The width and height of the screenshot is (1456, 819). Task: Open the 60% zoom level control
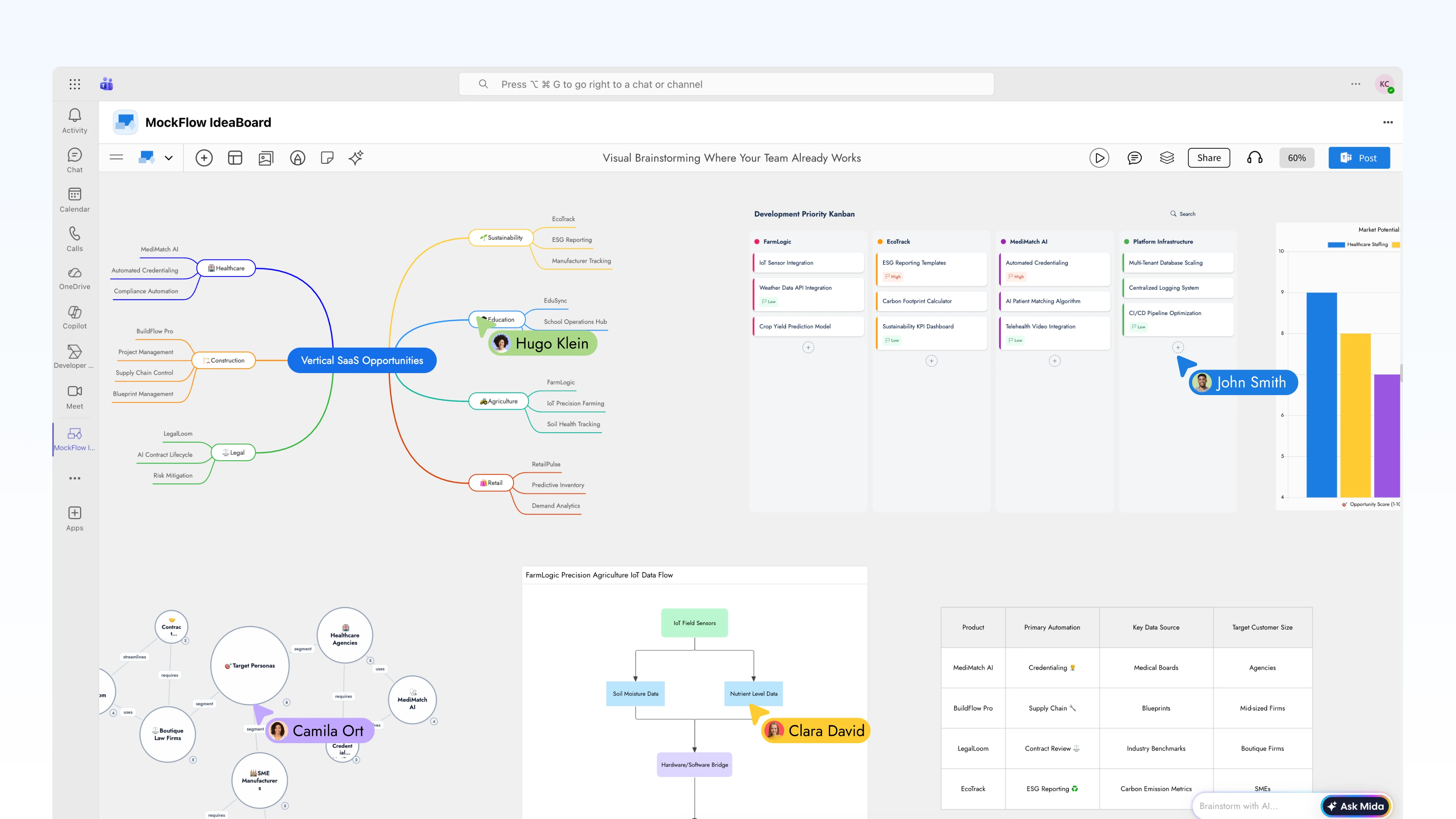click(x=1297, y=158)
